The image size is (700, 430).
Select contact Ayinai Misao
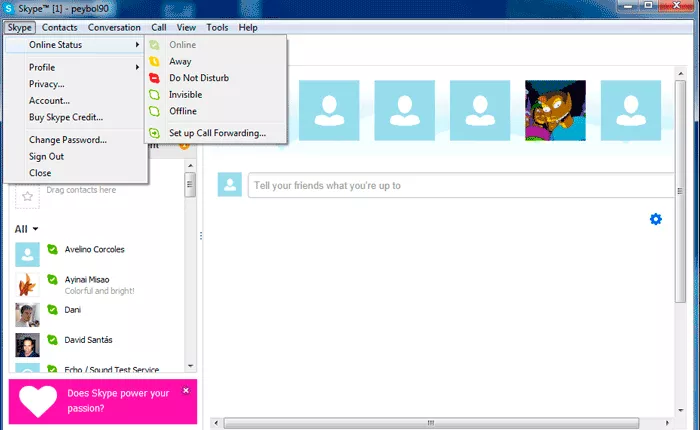98,285
